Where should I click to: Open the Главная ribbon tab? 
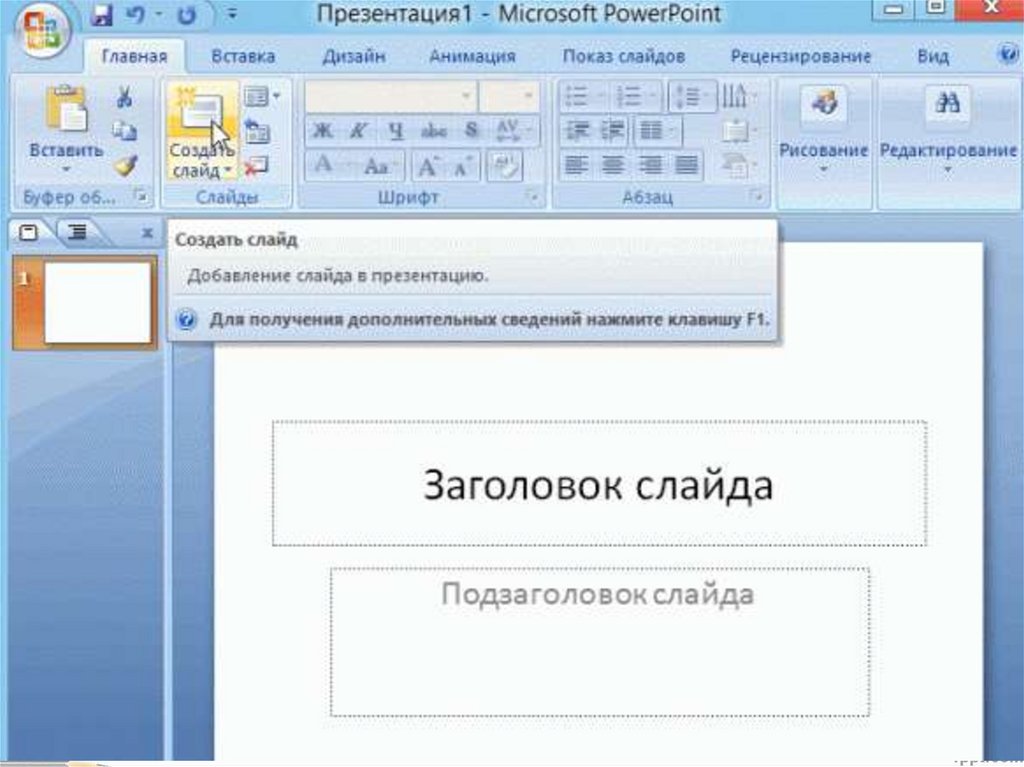(135, 56)
